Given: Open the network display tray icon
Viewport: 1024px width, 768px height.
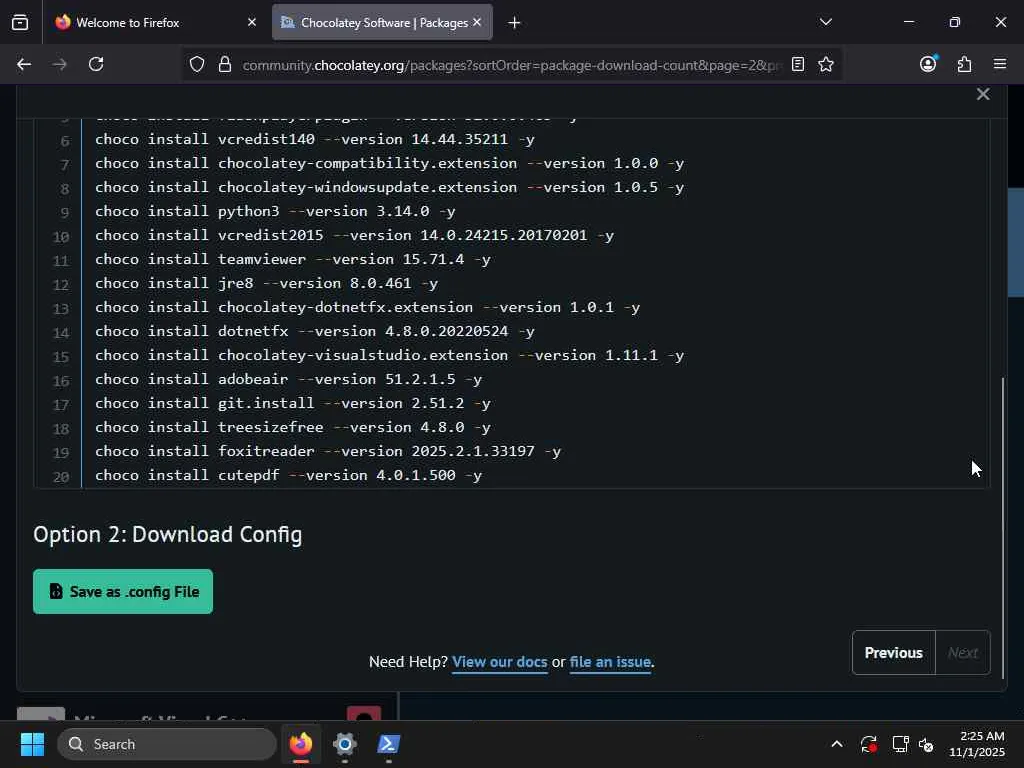Looking at the screenshot, I should [x=901, y=744].
